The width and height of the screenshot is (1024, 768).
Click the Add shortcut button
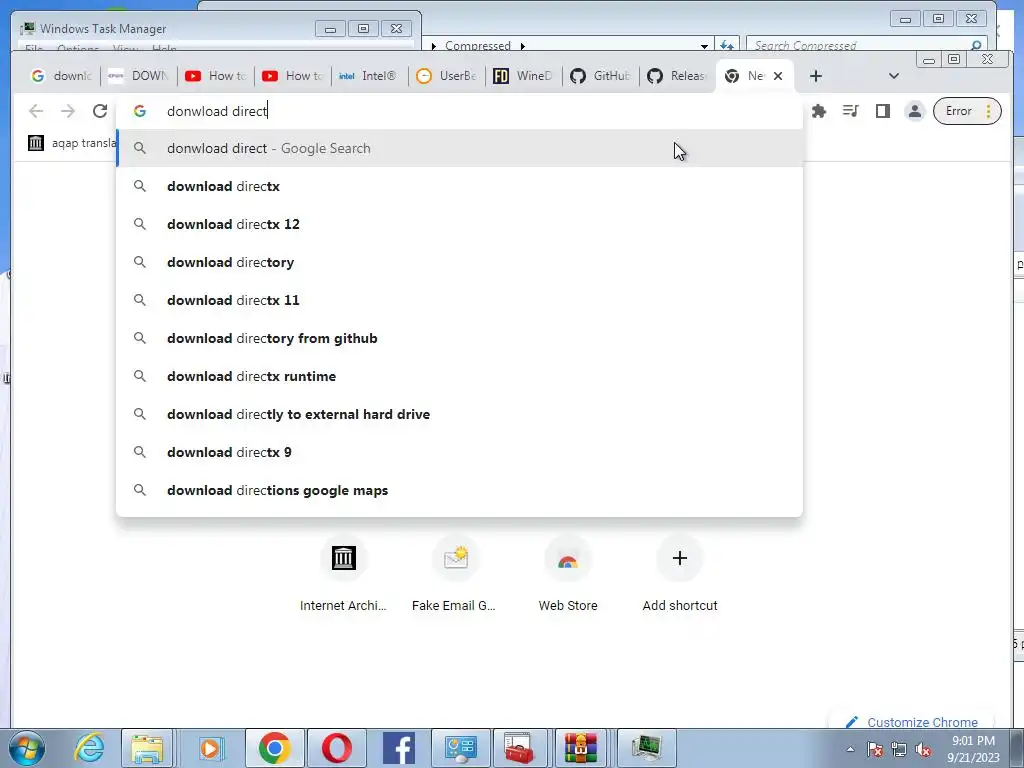click(x=680, y=575)
